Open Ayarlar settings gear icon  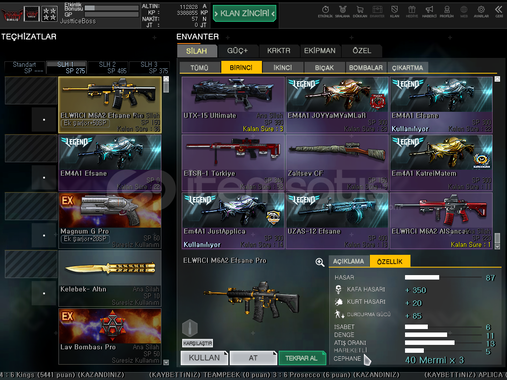pos(481,11)
